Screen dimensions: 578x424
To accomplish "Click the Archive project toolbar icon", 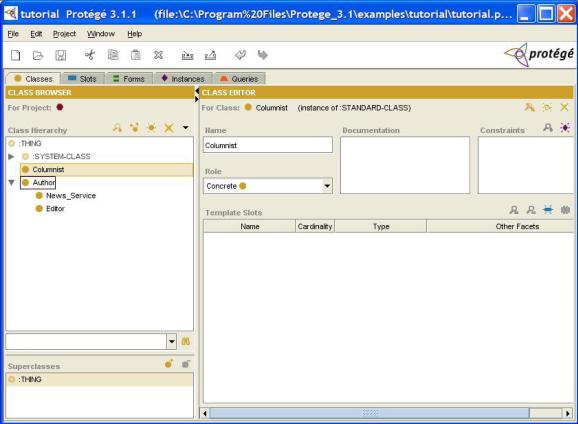I will [188, 55].
